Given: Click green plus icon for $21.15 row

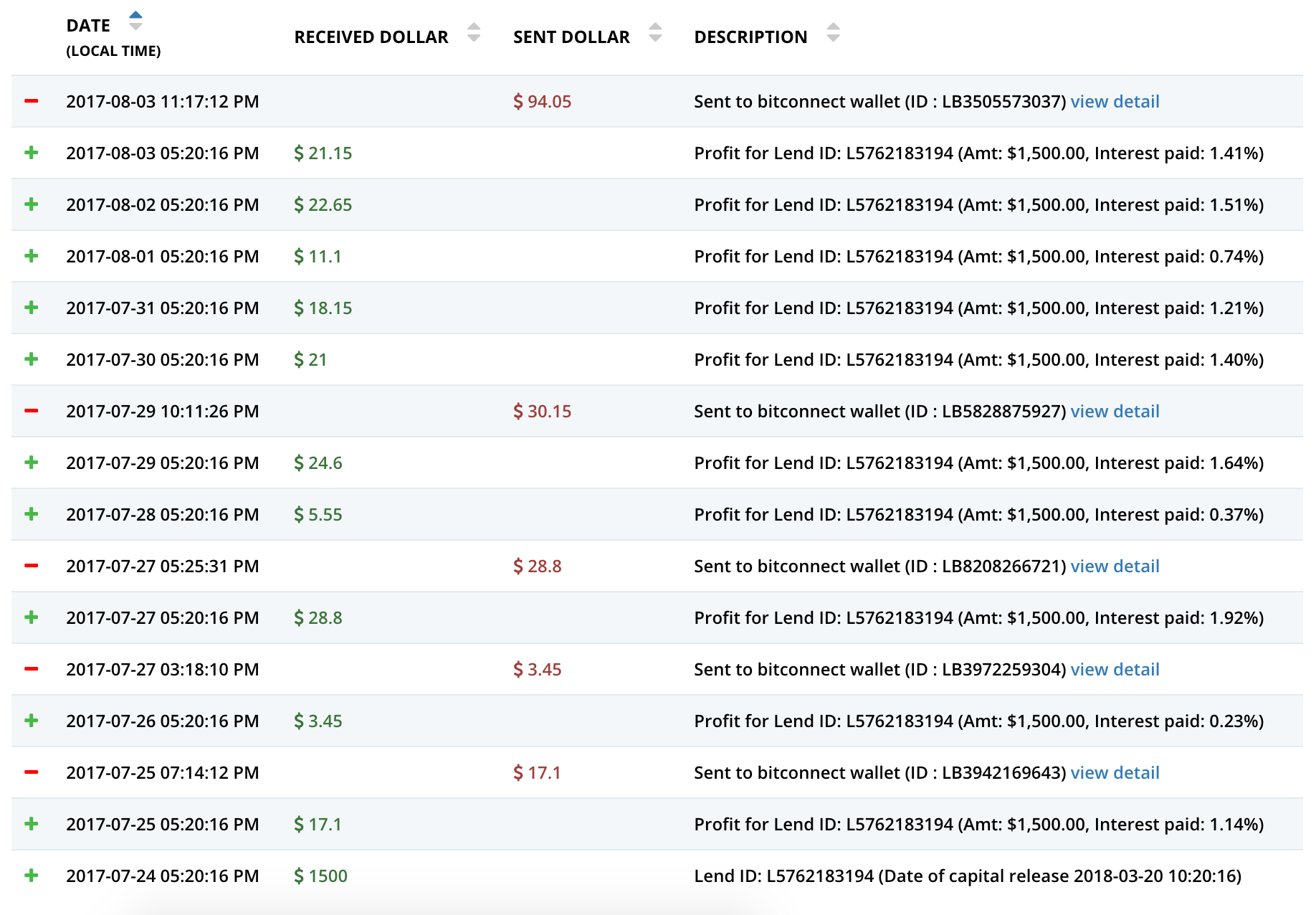Looking at the screenshot, I should click(x=31, y=153).
